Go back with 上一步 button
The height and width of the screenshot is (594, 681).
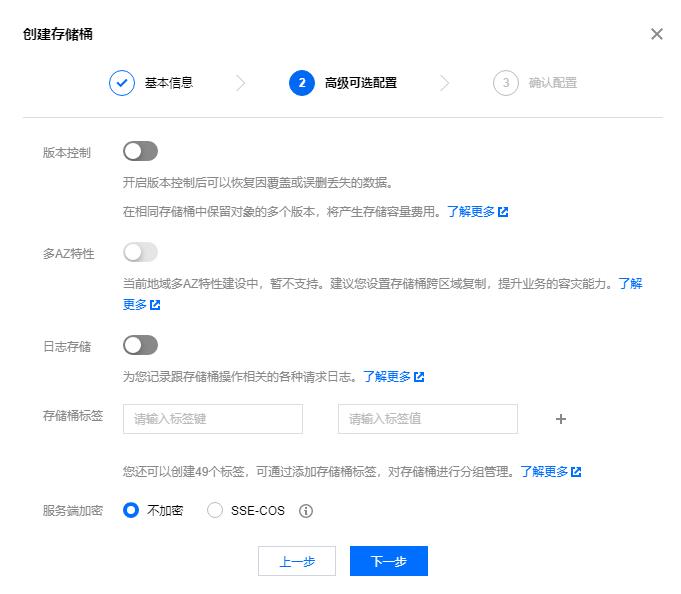[297, 561]
